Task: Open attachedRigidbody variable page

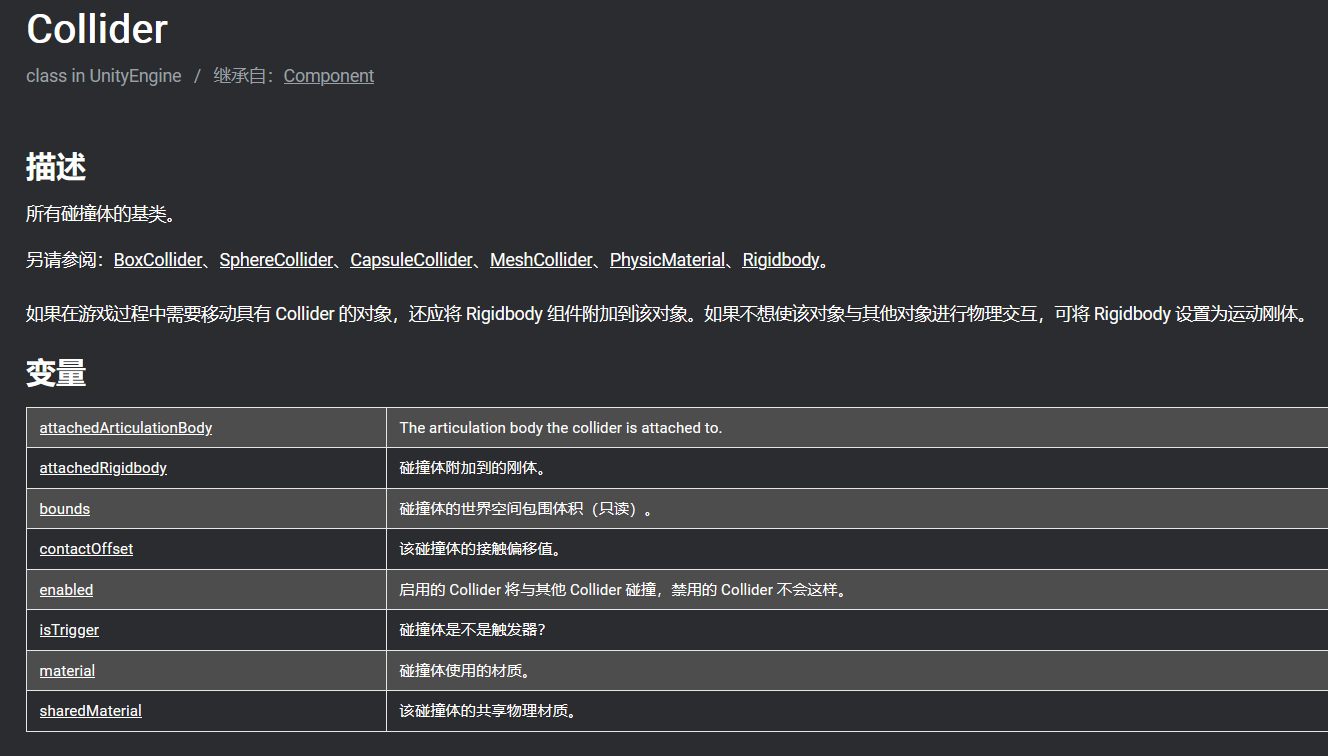Action: pyautogui.click(x=103, y=468)
